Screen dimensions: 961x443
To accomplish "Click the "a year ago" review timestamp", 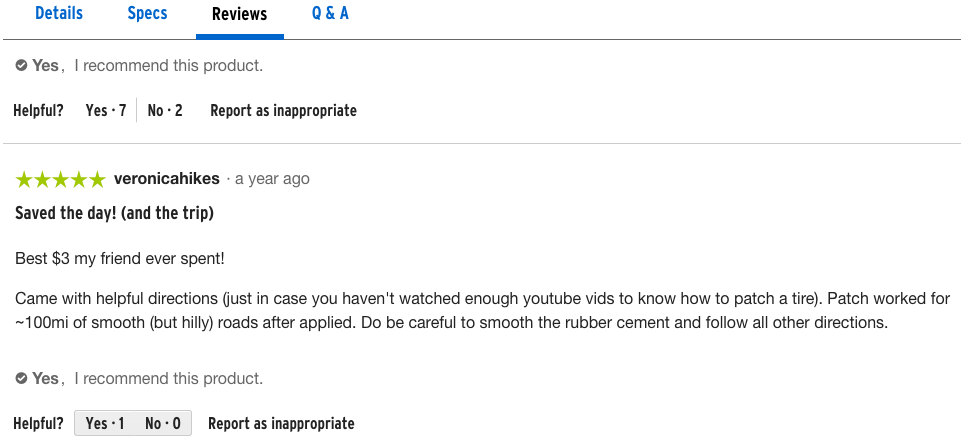I will pyautogui.click(x=272, y=179).
